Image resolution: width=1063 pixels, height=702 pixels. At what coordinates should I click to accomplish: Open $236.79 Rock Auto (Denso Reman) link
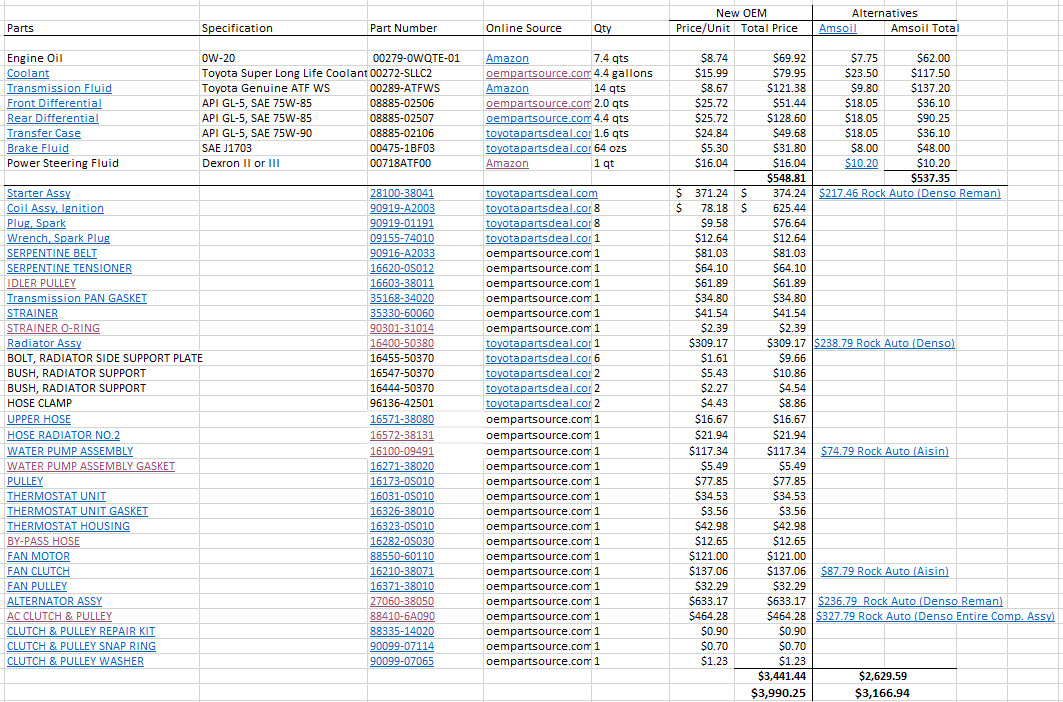(x=910, y=601)
